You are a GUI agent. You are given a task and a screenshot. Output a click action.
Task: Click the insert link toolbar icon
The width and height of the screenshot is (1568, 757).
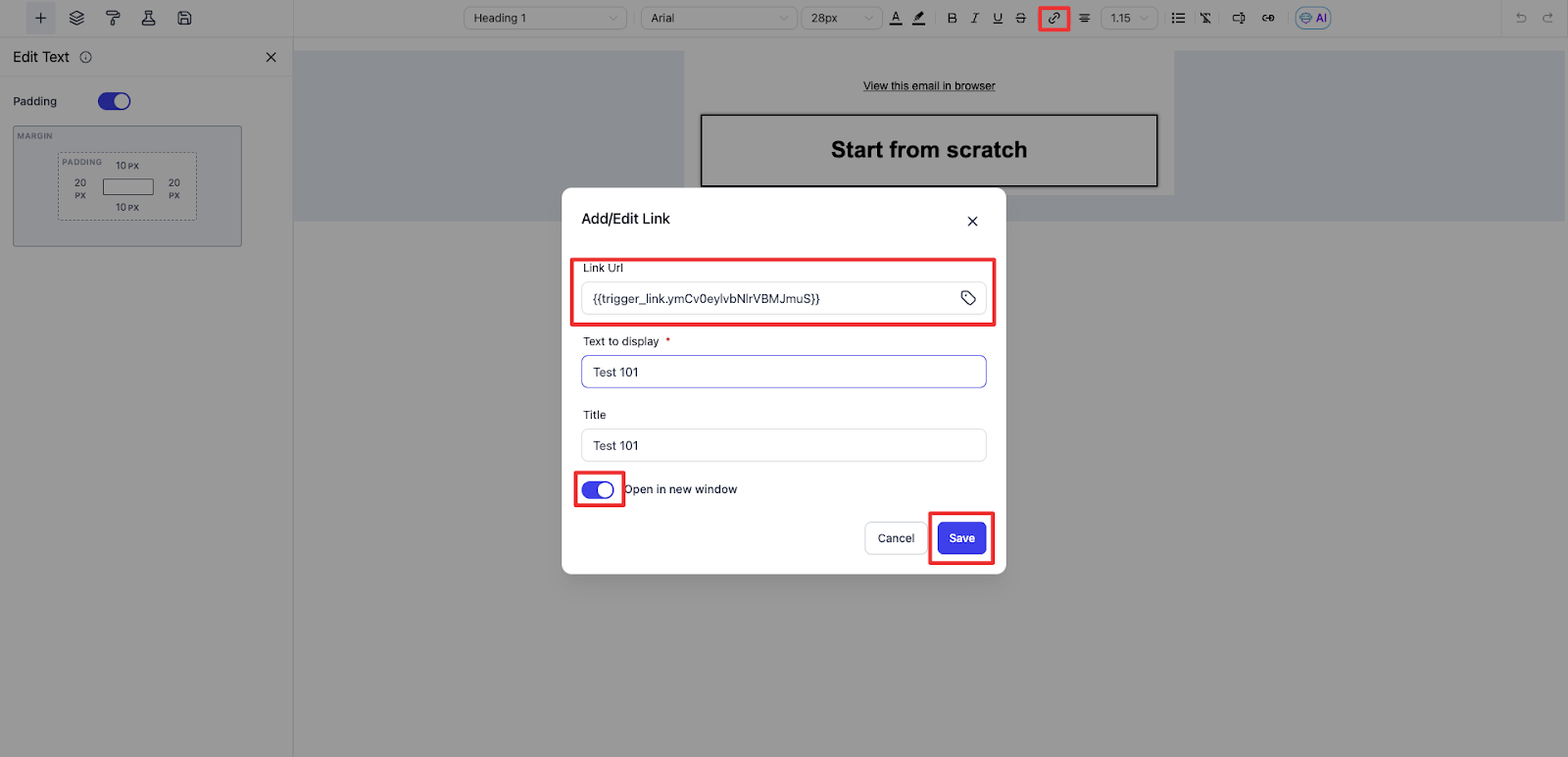(1053, 18)
